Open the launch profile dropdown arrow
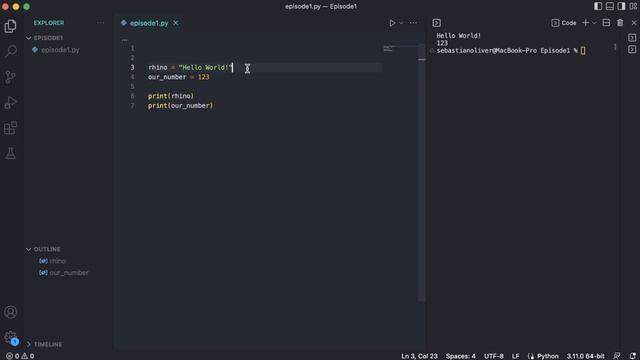Image resolution: width=640 pixels, height=360 pixels. click(594, 23)
